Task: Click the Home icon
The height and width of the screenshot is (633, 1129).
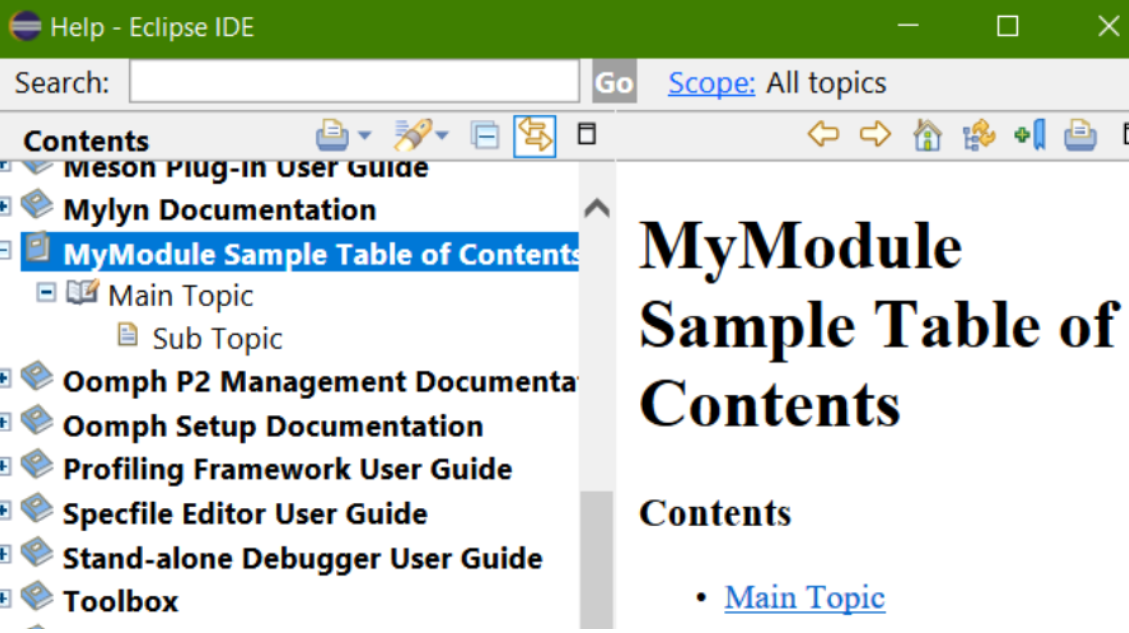Action: (x=927, y=135)
